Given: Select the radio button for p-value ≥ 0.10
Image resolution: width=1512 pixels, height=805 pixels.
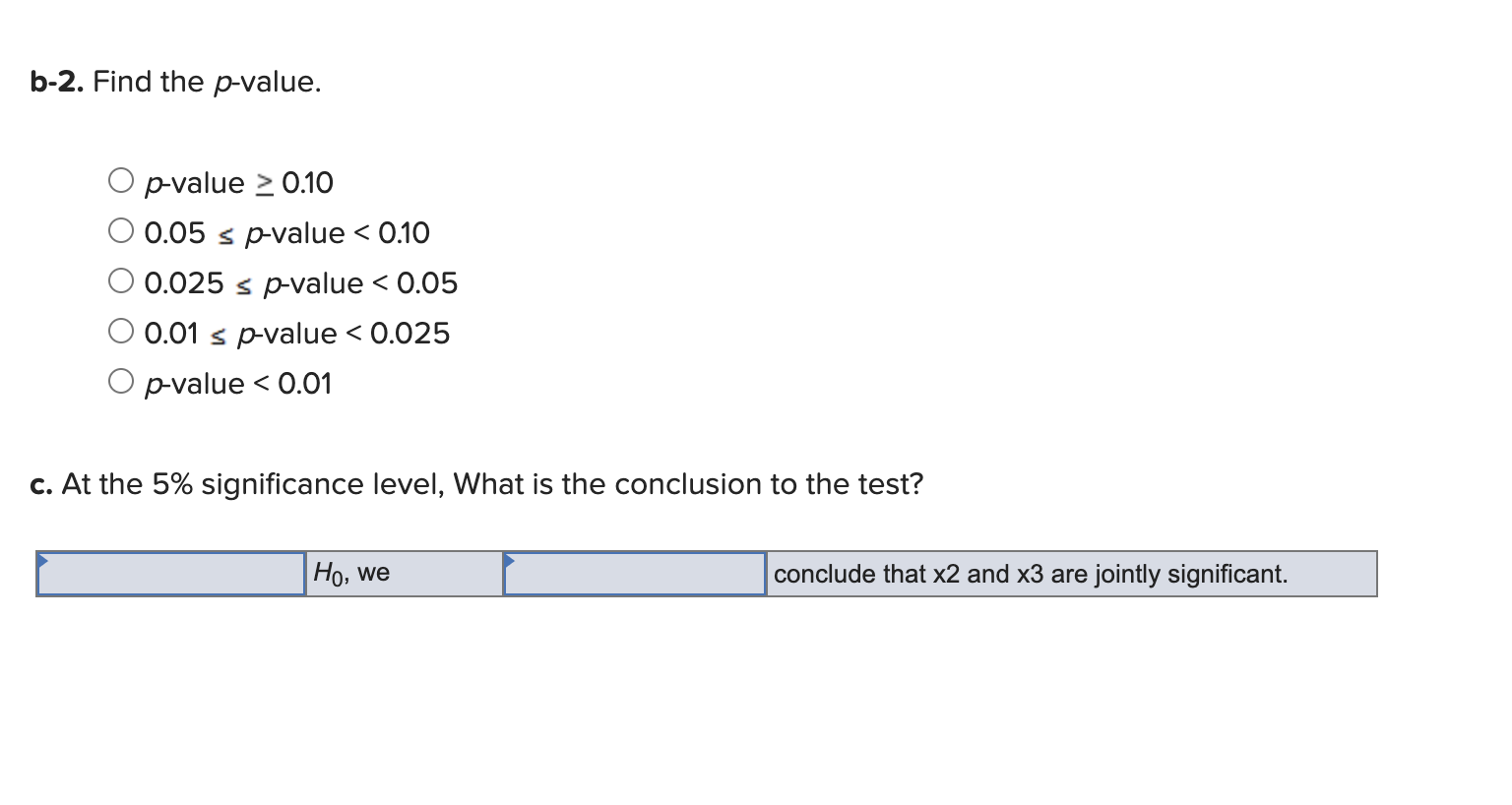Looking at the screenshot, I should click(121, 180).
